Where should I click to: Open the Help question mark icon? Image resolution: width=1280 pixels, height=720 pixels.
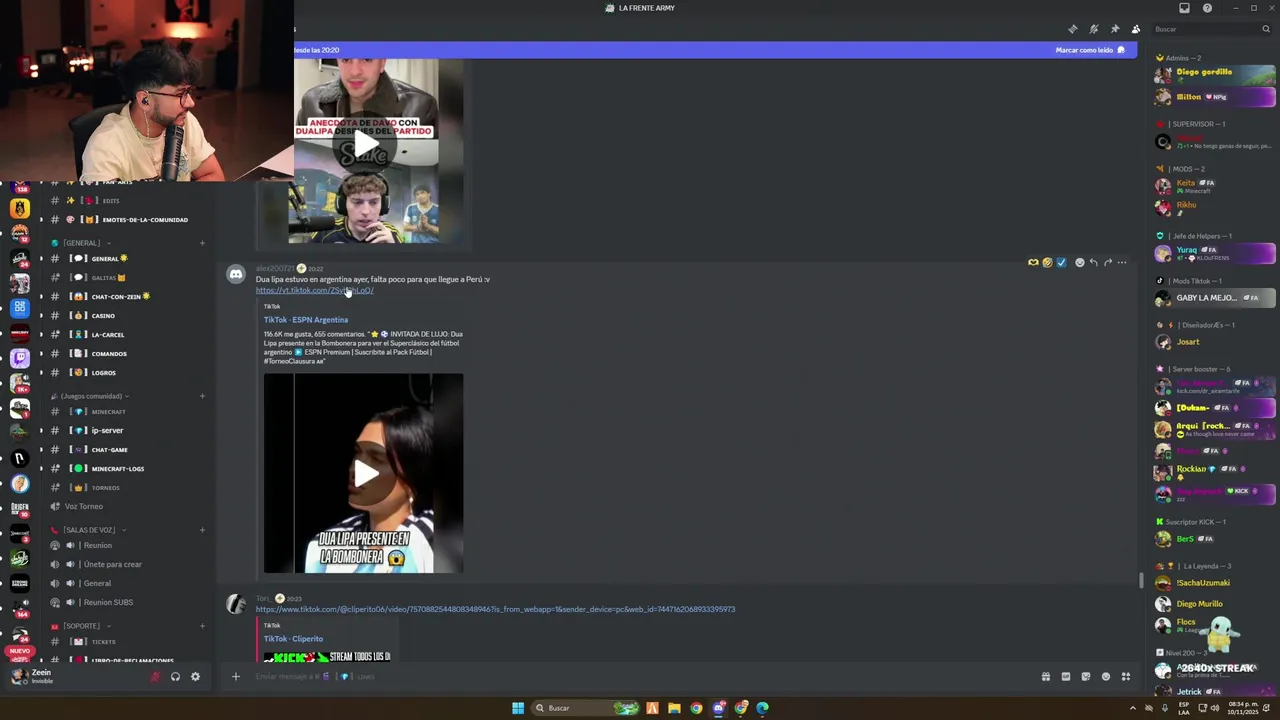(1207, 8)
